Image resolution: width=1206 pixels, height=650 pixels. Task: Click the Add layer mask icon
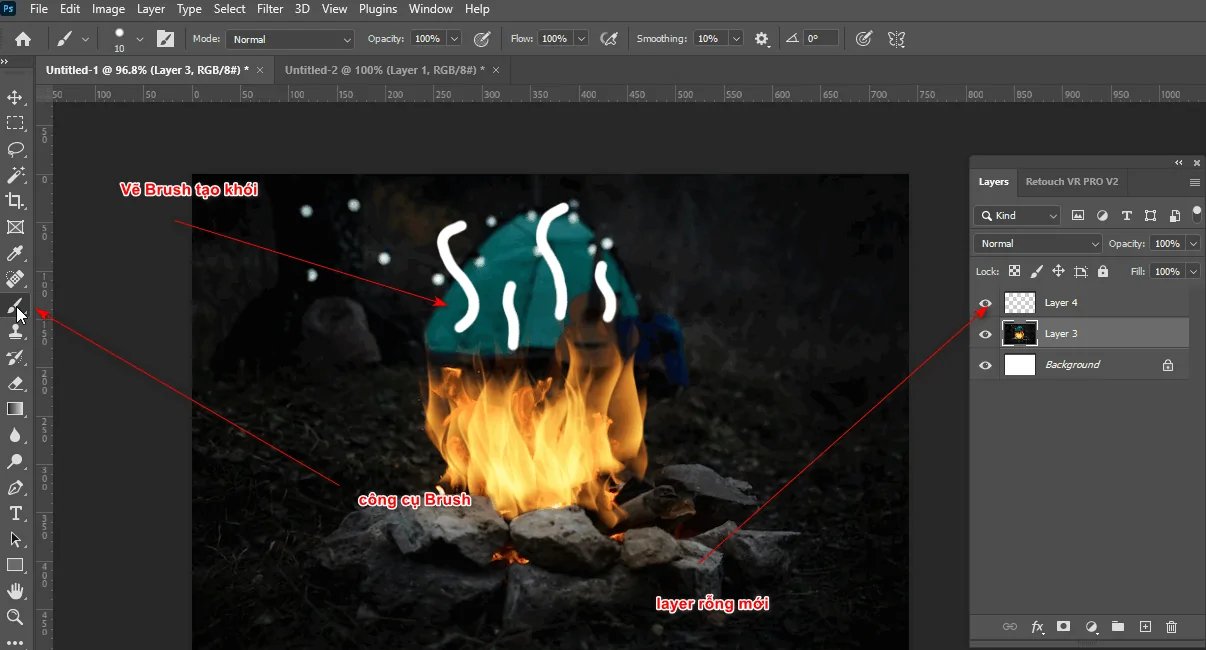1063,627
